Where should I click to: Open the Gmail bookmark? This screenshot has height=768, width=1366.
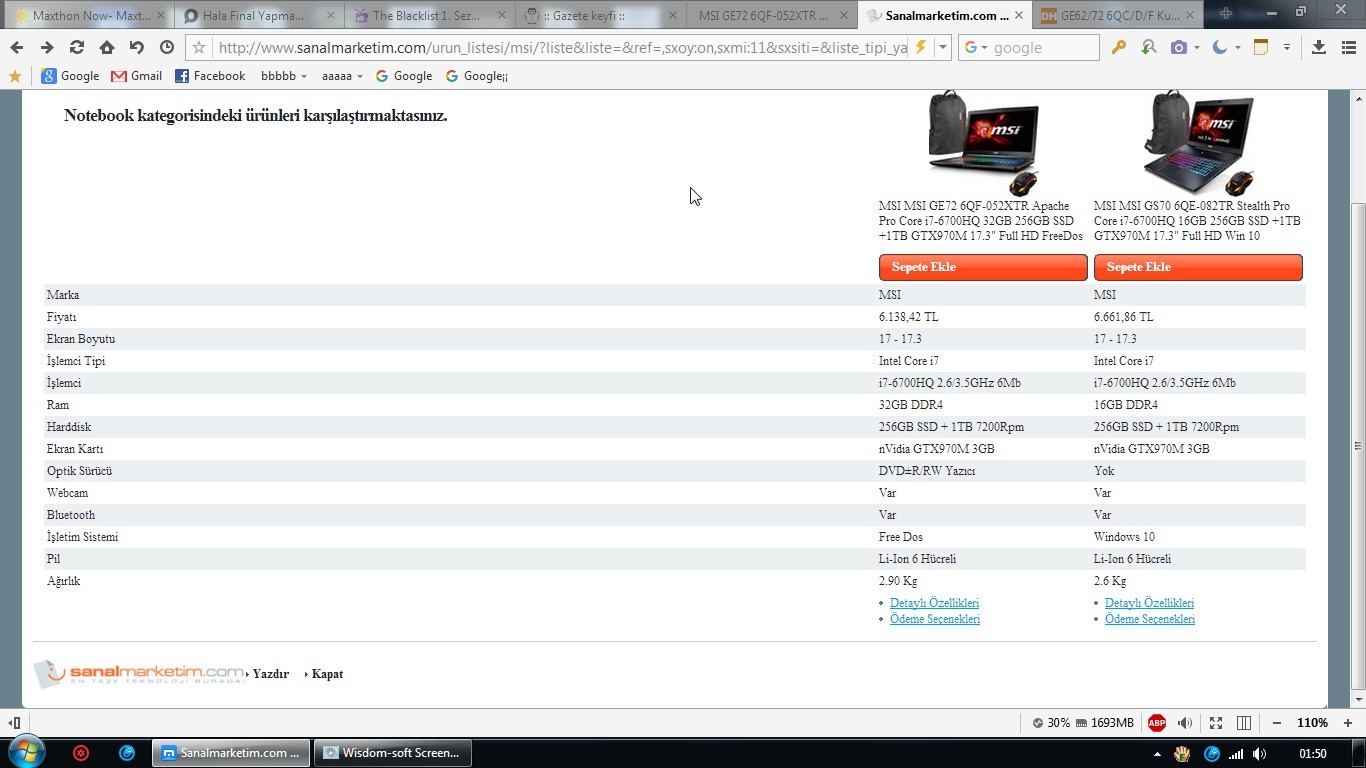coord(136,76)
